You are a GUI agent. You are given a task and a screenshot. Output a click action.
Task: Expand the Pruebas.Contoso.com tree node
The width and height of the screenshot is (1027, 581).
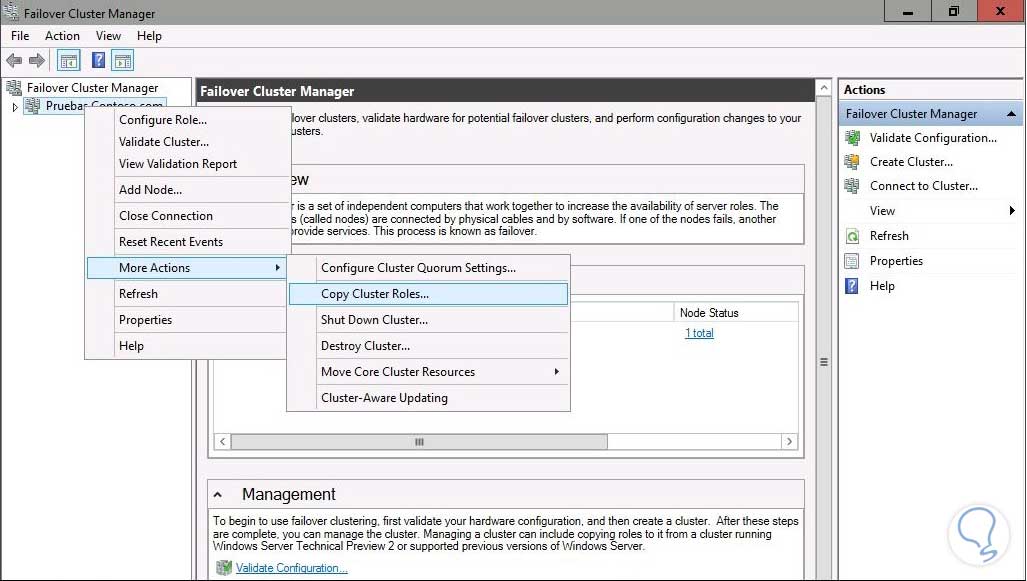click(14, 107)
